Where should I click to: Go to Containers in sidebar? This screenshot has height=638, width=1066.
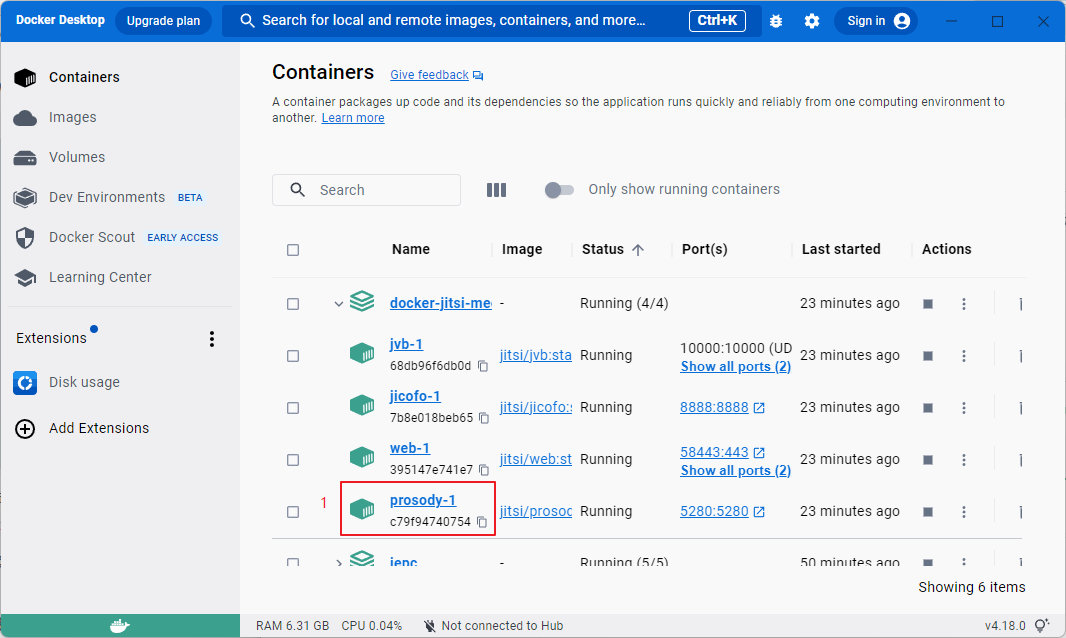(84, 78)
